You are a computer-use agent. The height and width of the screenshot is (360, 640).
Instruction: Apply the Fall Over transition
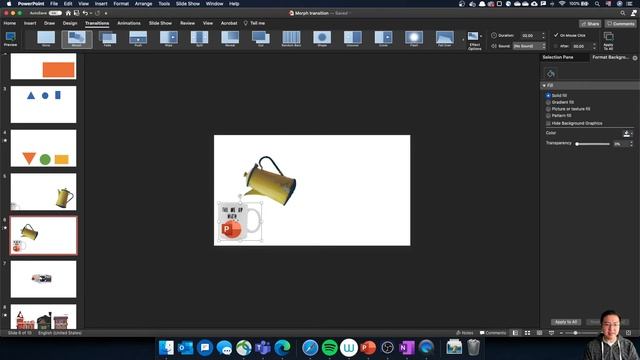(444, 39)
